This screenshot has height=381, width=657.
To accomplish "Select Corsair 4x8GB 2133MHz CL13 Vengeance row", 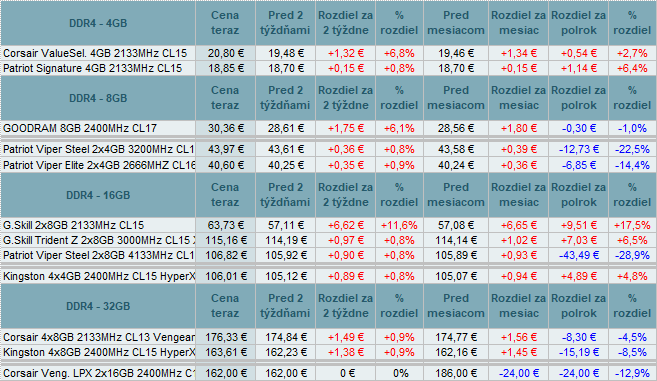I will (x=328, y=337).
